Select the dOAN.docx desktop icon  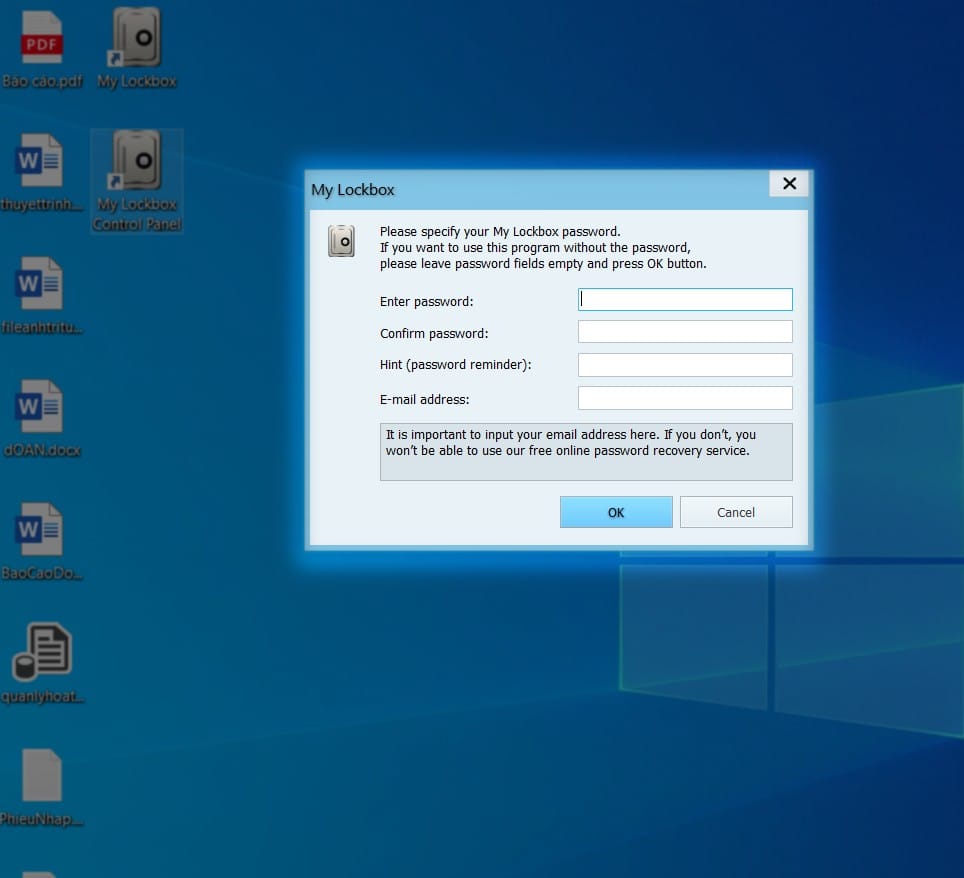point(41,418)
